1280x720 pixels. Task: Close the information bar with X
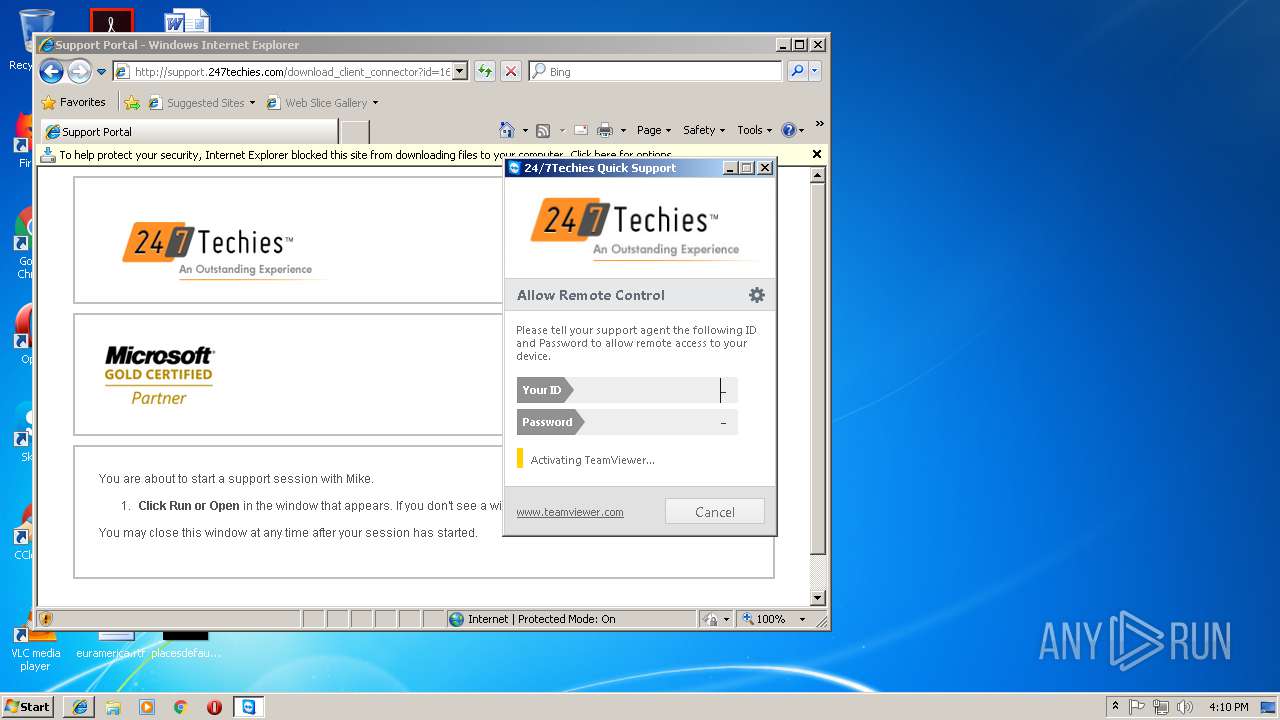click(817, 154)
